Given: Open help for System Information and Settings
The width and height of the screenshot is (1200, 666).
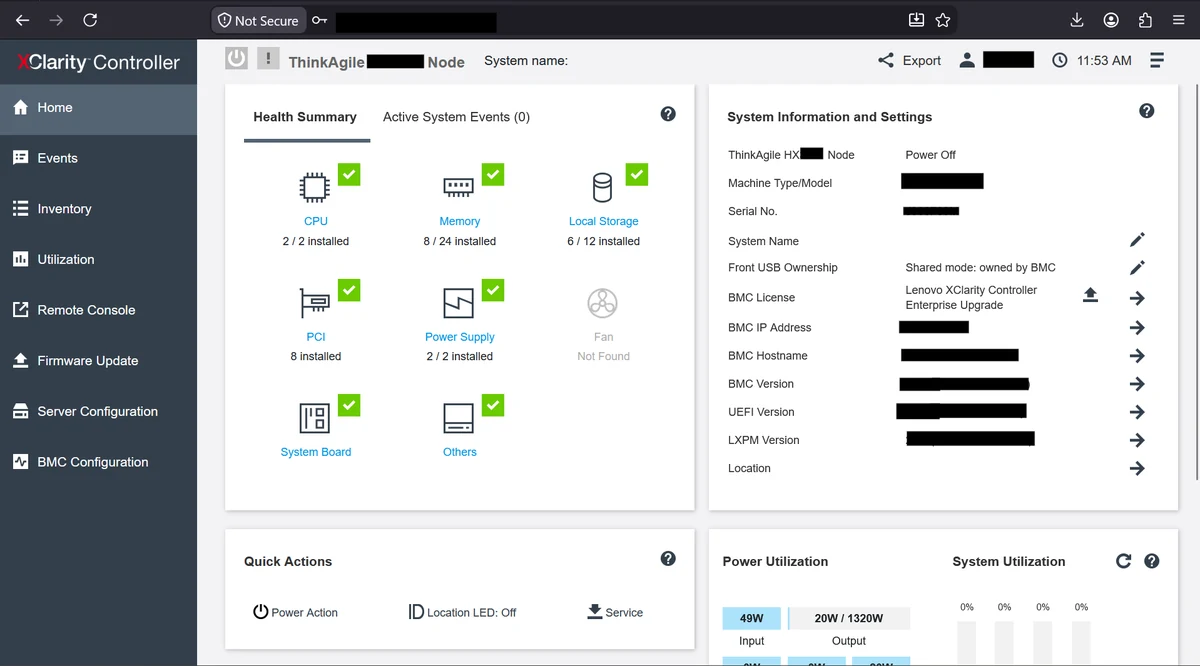Looking at the screenshot, I should click(1147, 111).
